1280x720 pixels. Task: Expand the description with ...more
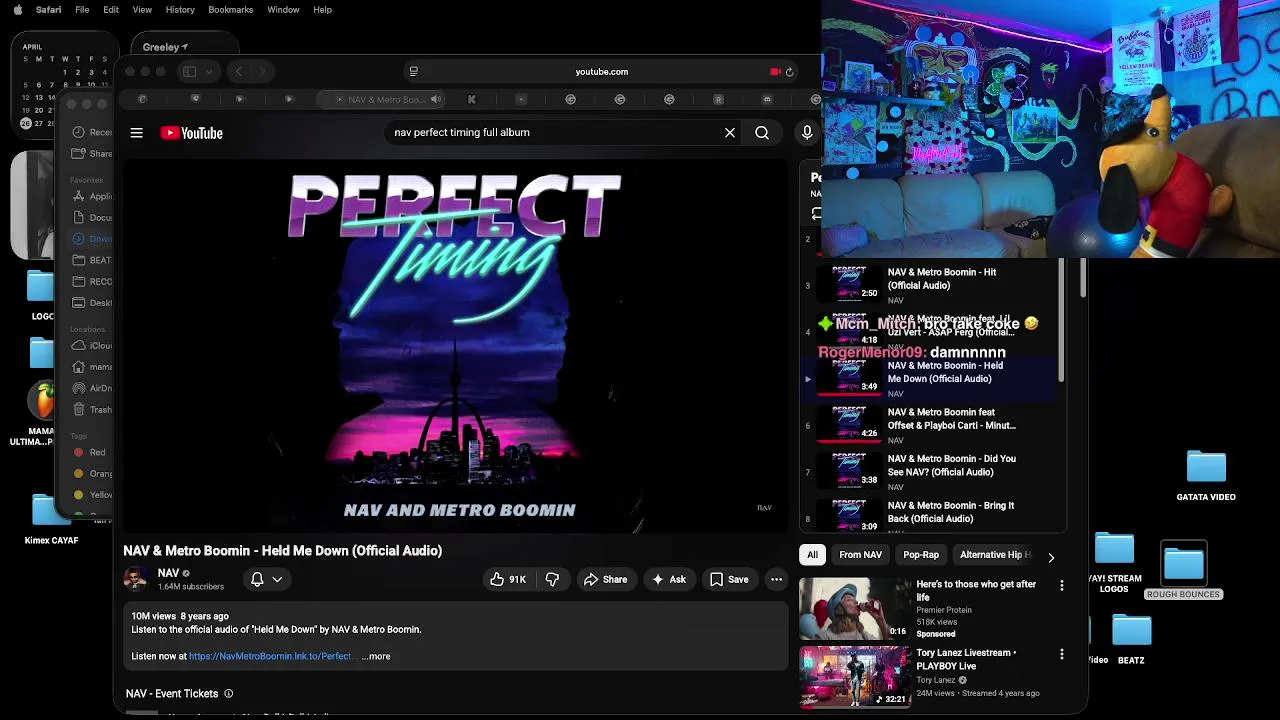pos(377,656)
